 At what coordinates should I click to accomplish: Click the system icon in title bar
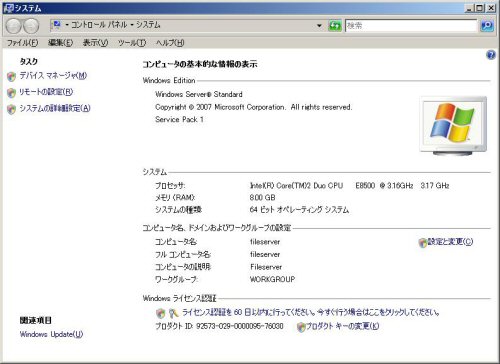point(8,8)
